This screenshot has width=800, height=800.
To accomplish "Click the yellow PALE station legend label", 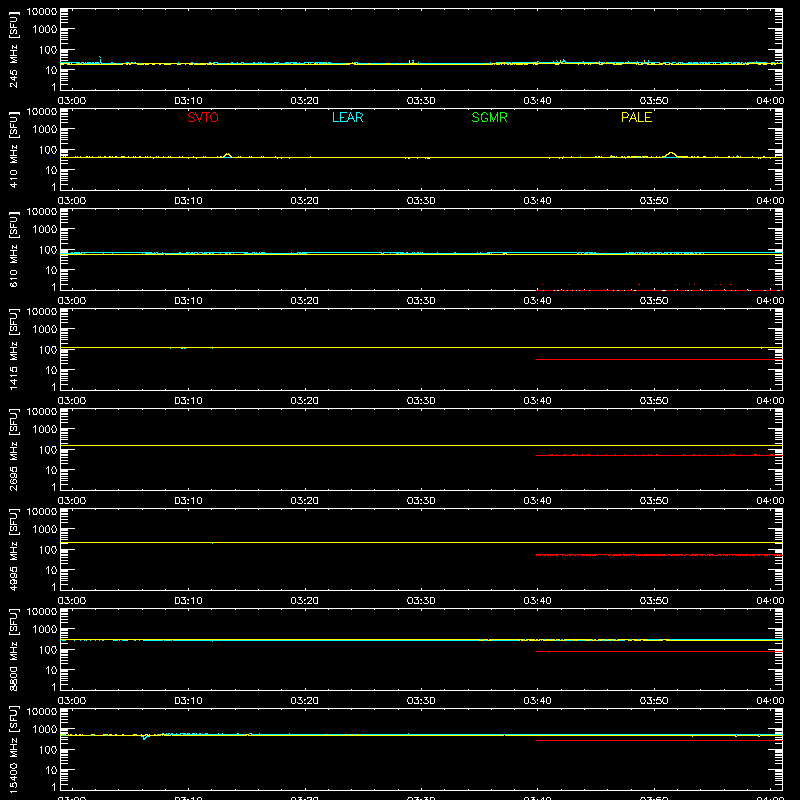I will 636,117.
